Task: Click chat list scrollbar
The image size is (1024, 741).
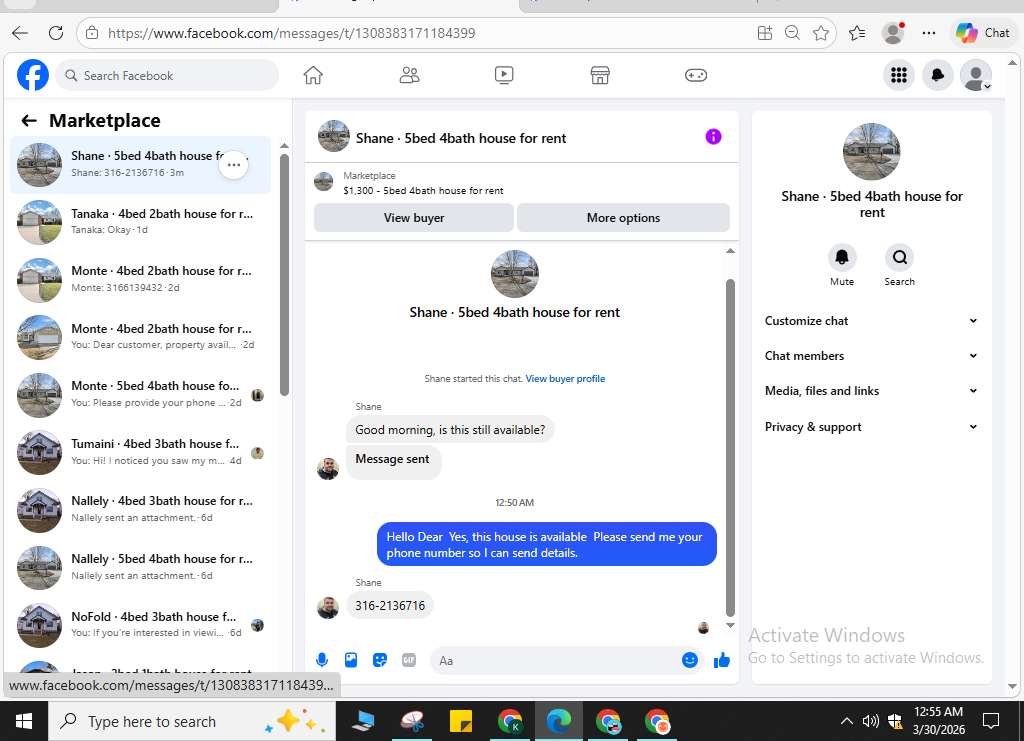Action: tap(284, 274)
